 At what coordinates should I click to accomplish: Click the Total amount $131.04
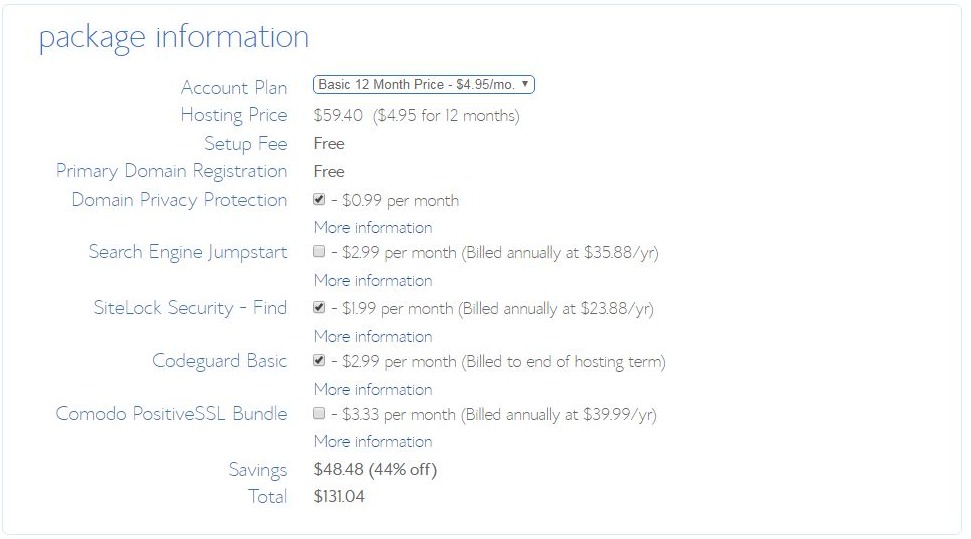click(x=339, y=496)
